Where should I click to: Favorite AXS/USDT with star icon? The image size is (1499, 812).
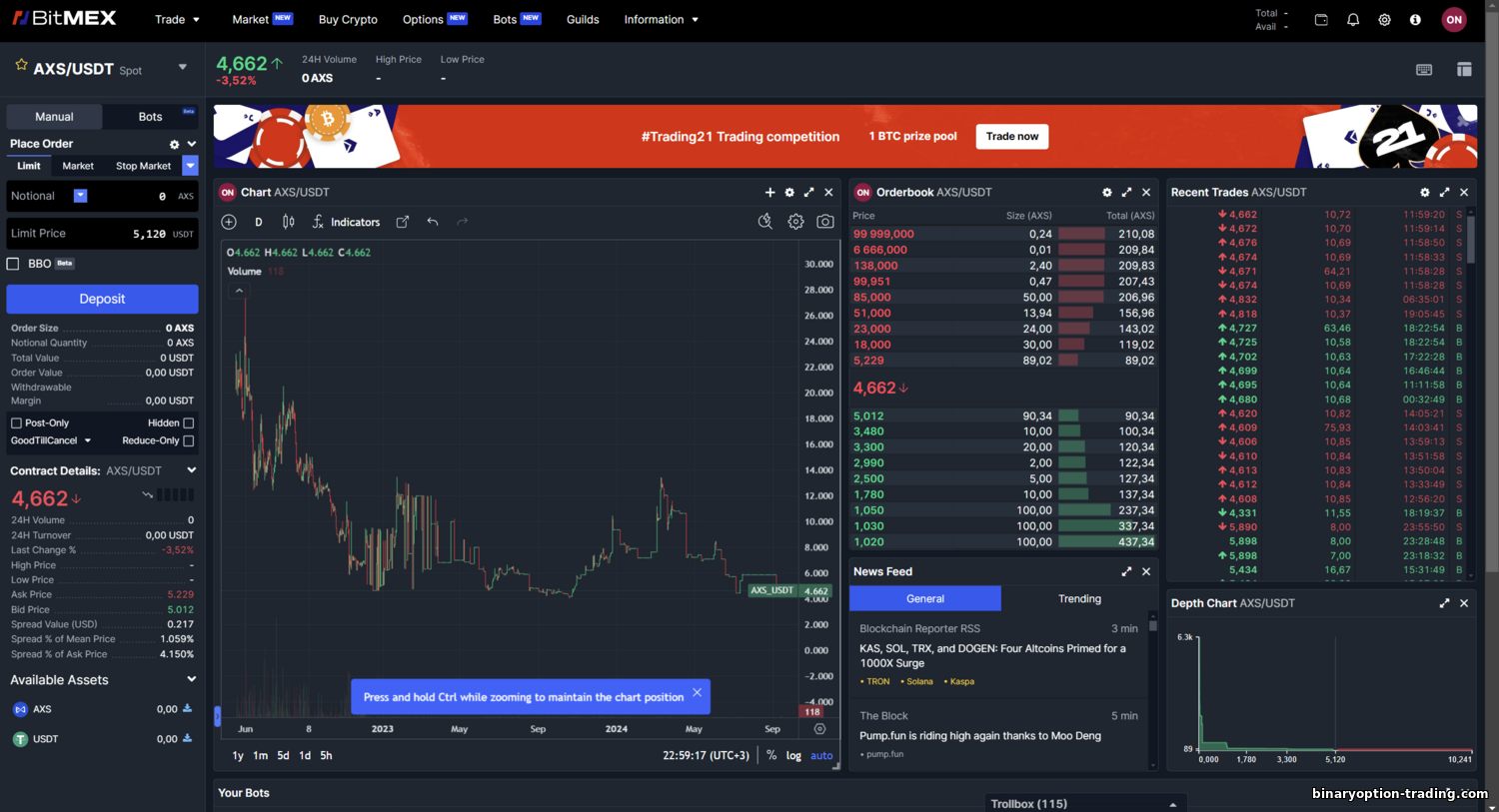21,65
